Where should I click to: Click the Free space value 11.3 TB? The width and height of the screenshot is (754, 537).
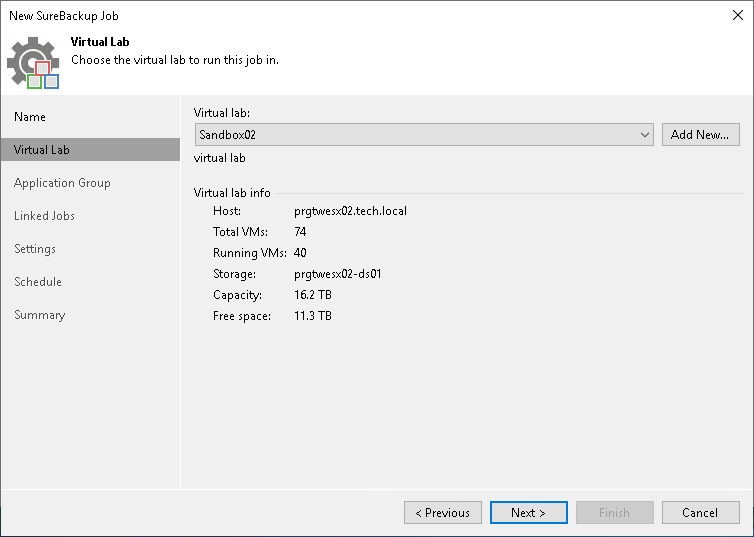(313, 316)
